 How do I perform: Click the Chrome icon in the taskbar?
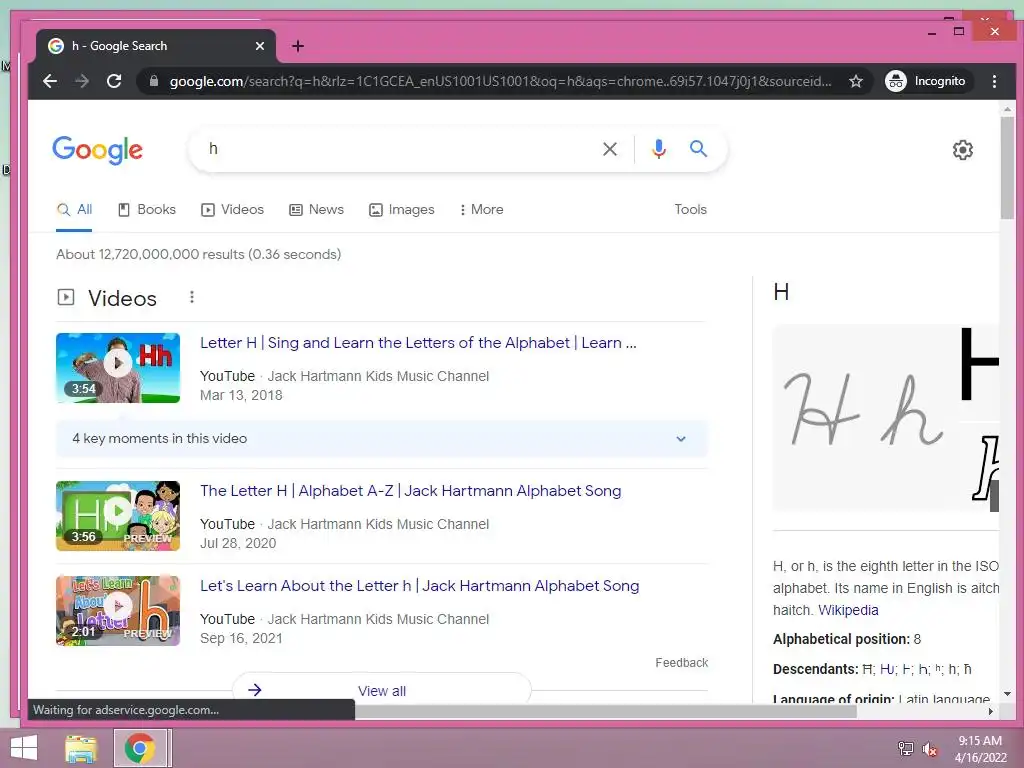pyautogui.click(x=140, y=748)
